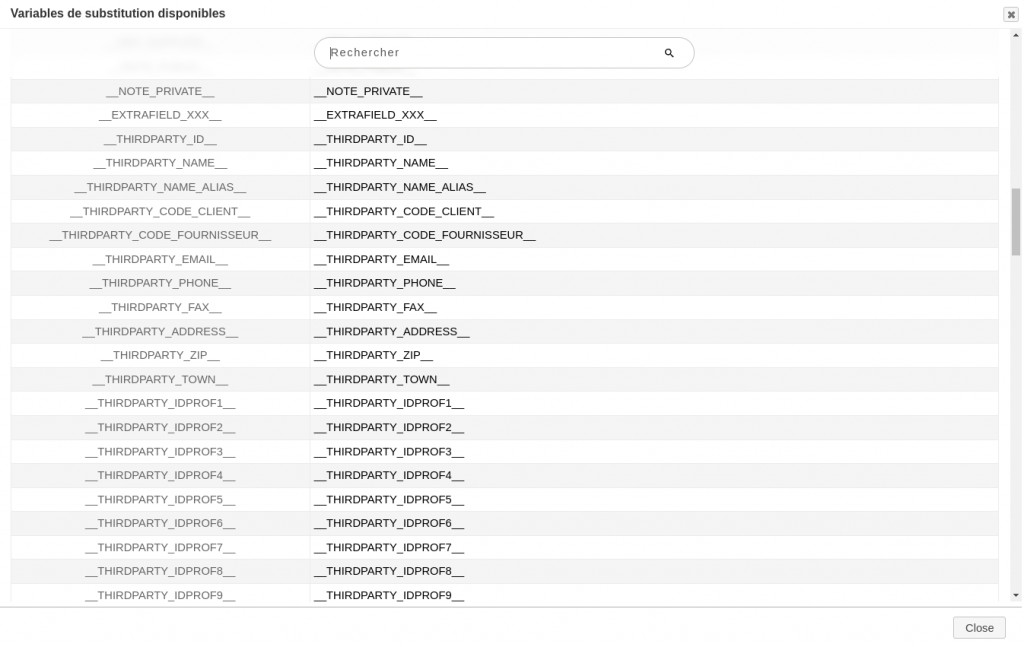Viewport: 1024px width, 647px height.
Task: Close dialog with the X icon
Action: click(1011, 15)
